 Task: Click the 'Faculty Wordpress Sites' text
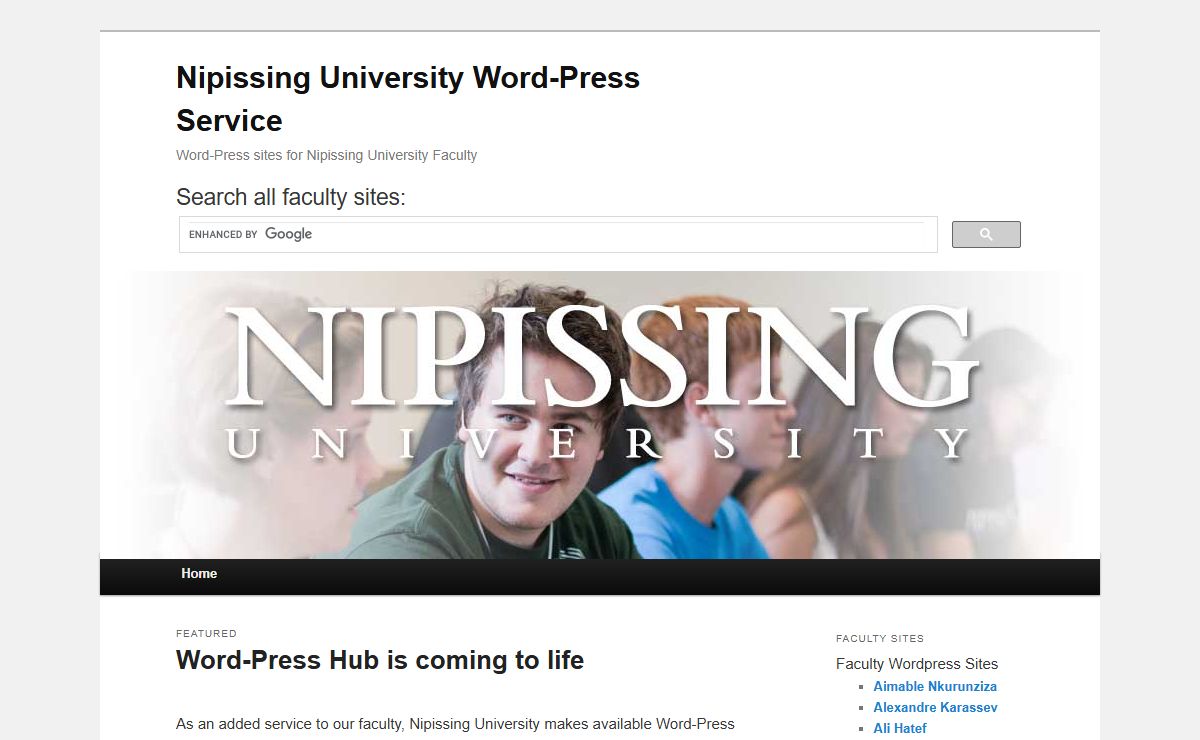[917, 664]
